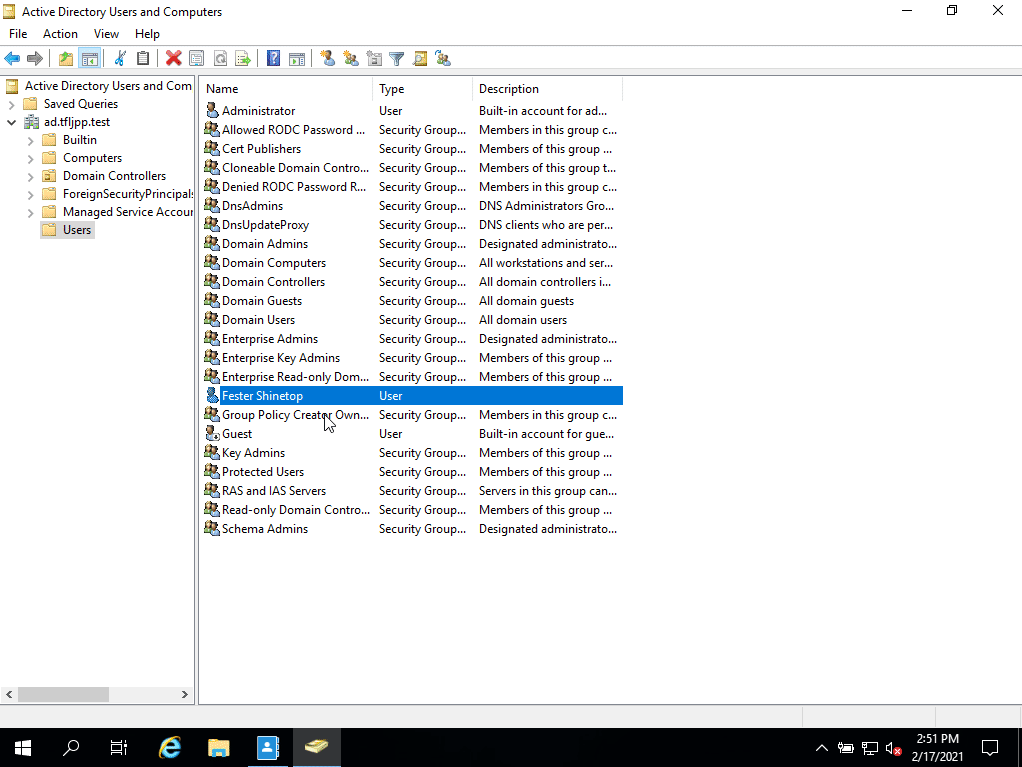Expand the Computers container
Image resolution: width=1022 pixels, height=767 pixels.
31,158
